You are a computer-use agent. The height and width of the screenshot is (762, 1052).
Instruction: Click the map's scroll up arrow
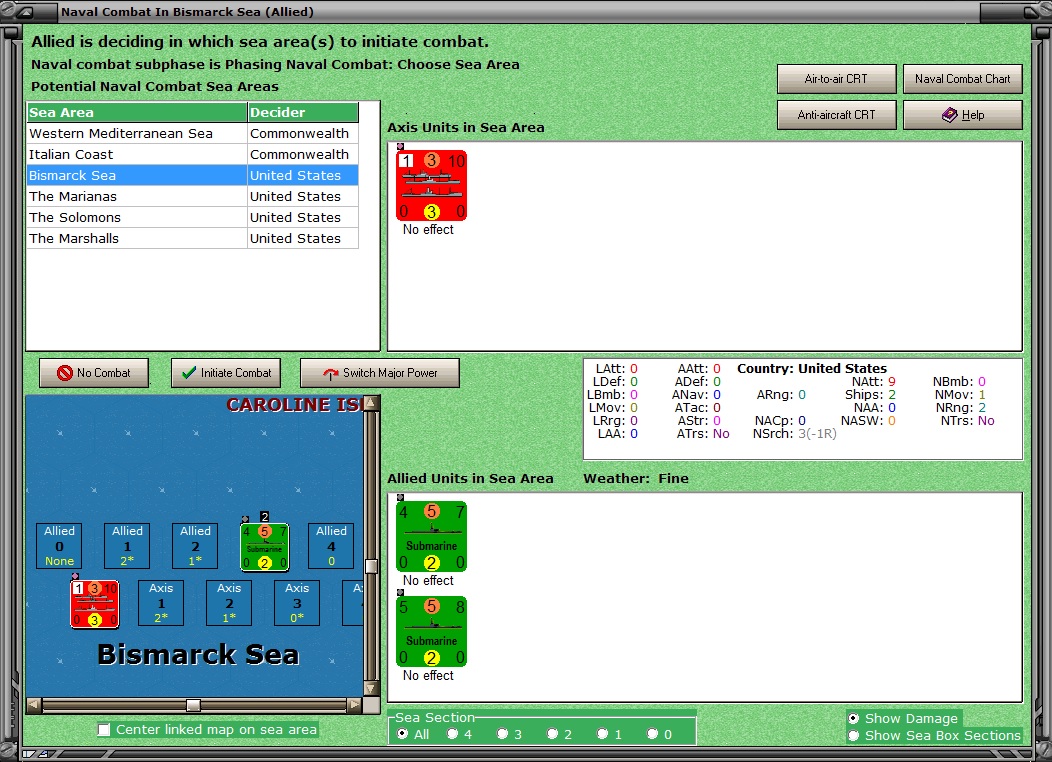(372, 402)
